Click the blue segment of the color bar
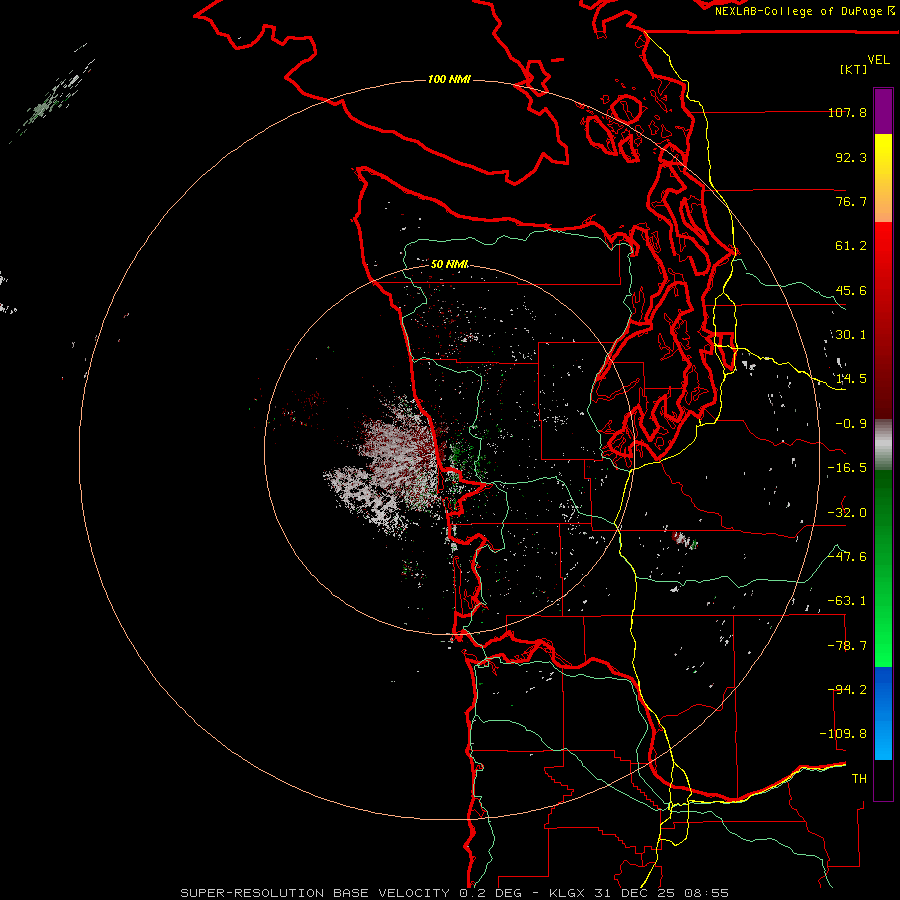900x900 pixels. 883,713
